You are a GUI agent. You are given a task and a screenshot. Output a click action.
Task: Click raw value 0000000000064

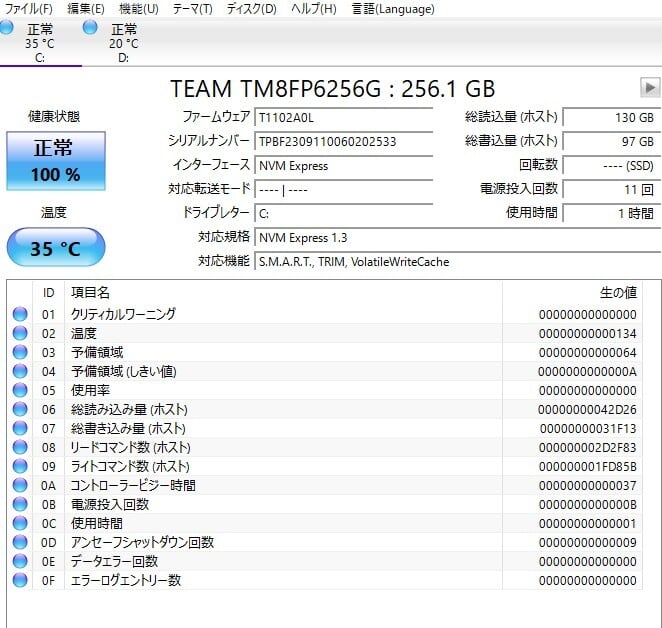pyautogui.click(x=588, y=353)
